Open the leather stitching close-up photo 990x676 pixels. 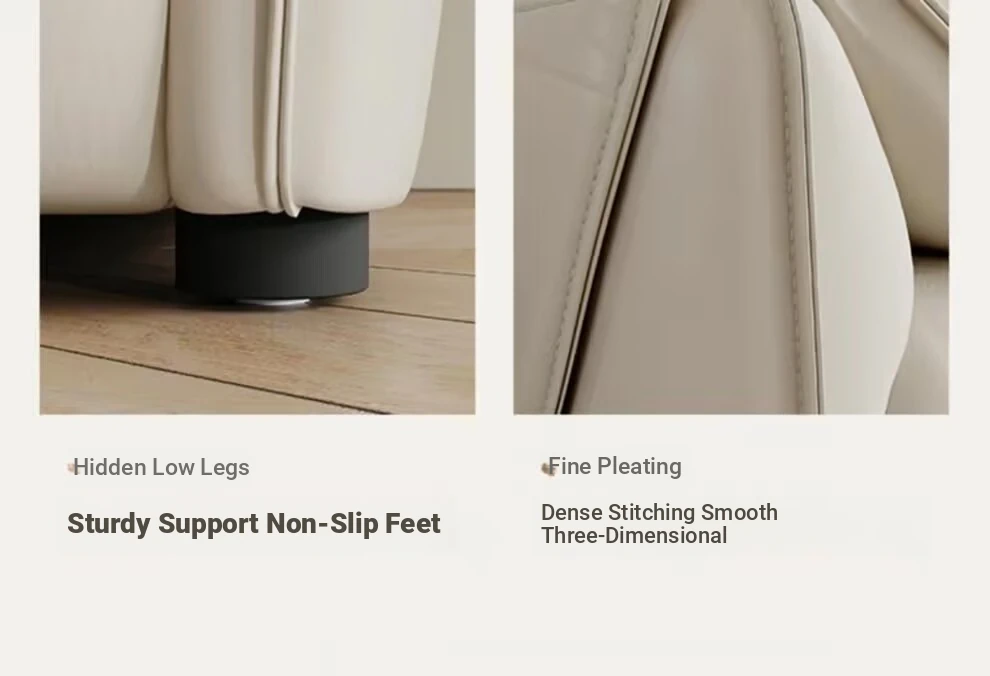pyautogui.click(x=731, y=207)
